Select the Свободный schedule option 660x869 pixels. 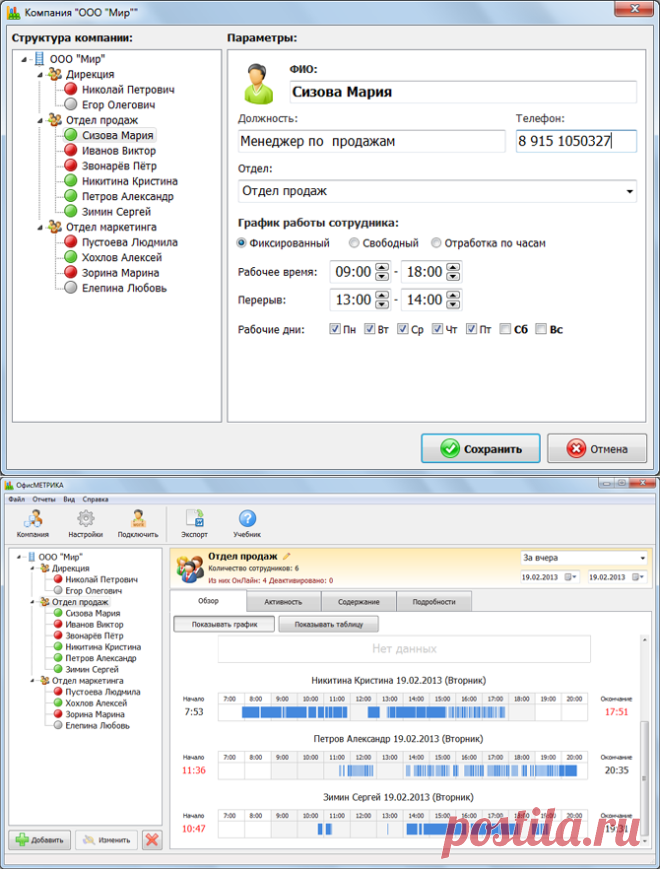tap(354, 243)
